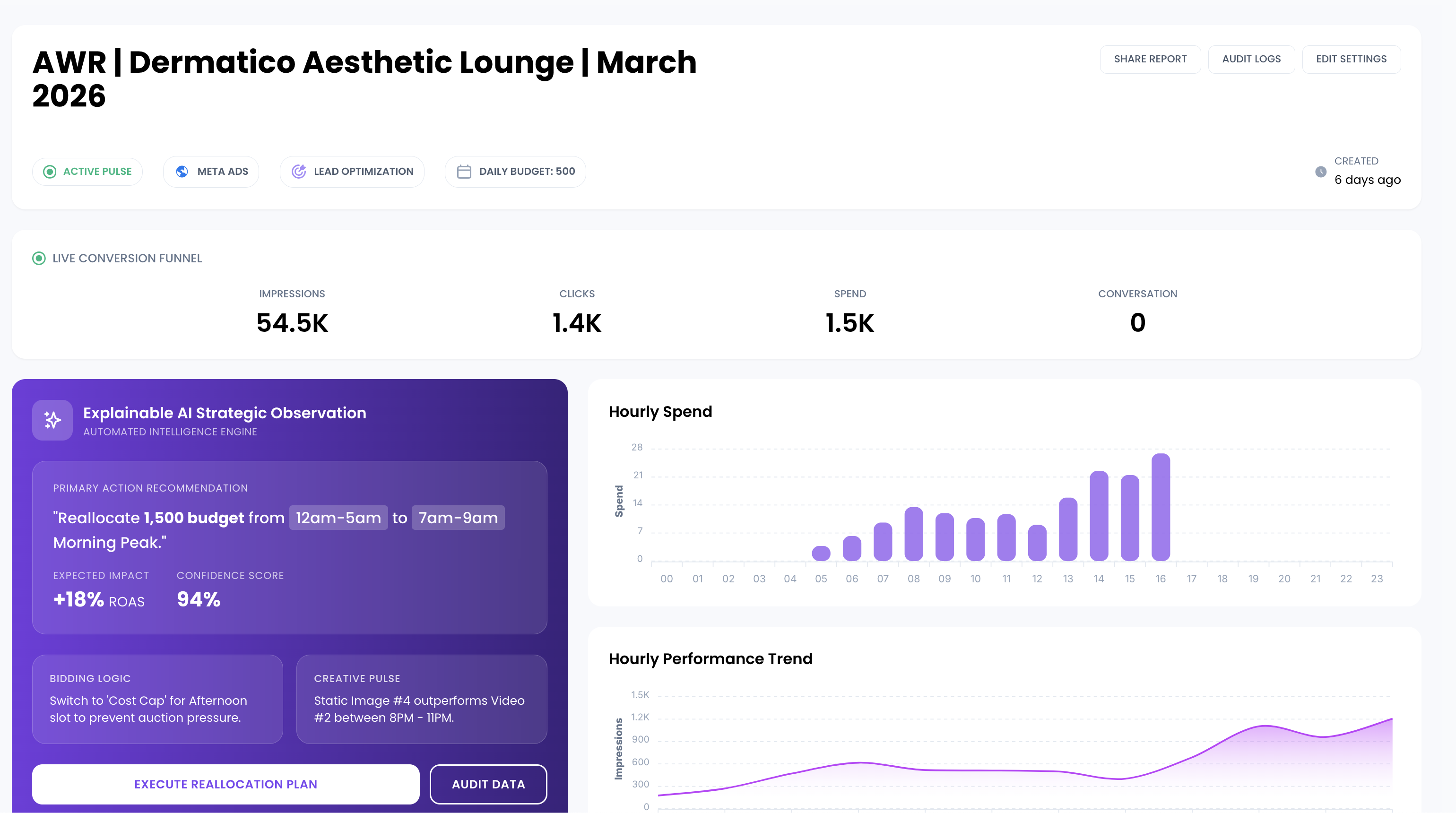Click the Hourly Spend chart title
Image resolution: width=1456 pixels, height=813 pixels.
coord(660,412)
